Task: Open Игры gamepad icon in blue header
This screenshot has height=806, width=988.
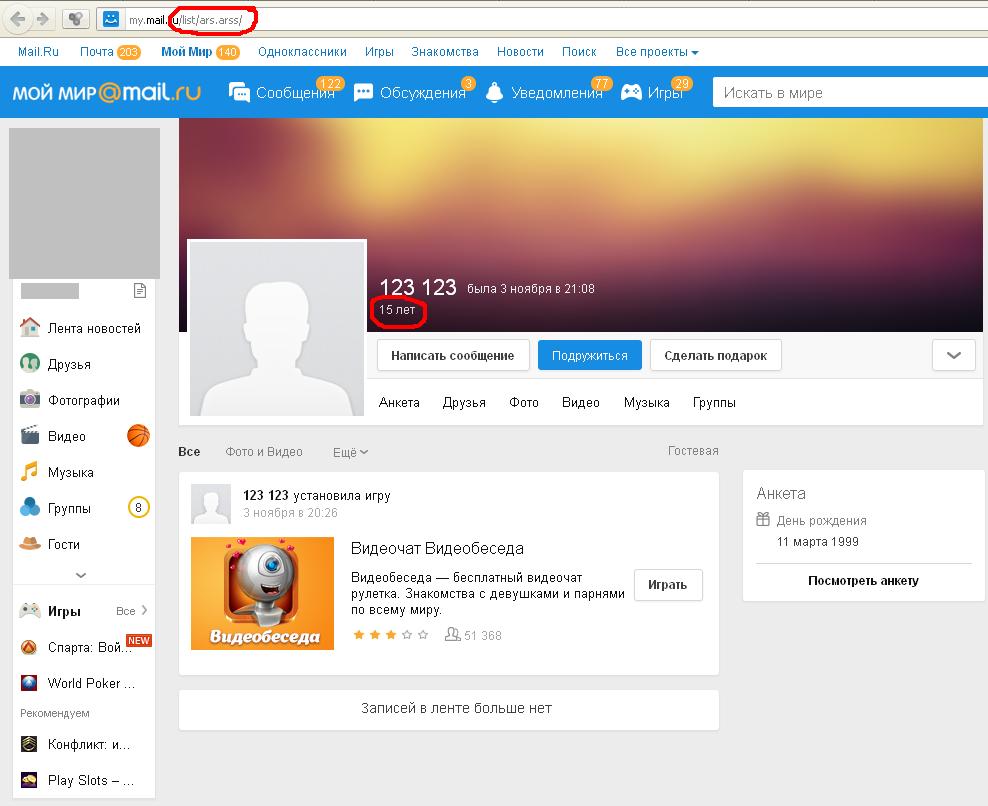Action: click(x=631, y=92)
